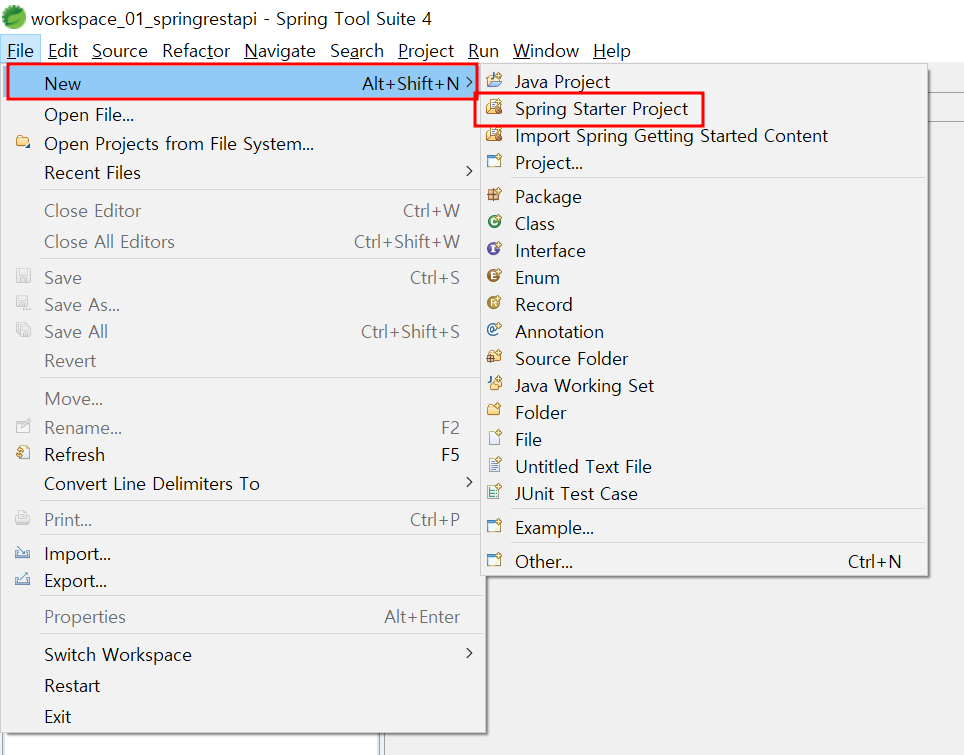Open the Refactor menu
964x755 pixels.
point(196,50)
